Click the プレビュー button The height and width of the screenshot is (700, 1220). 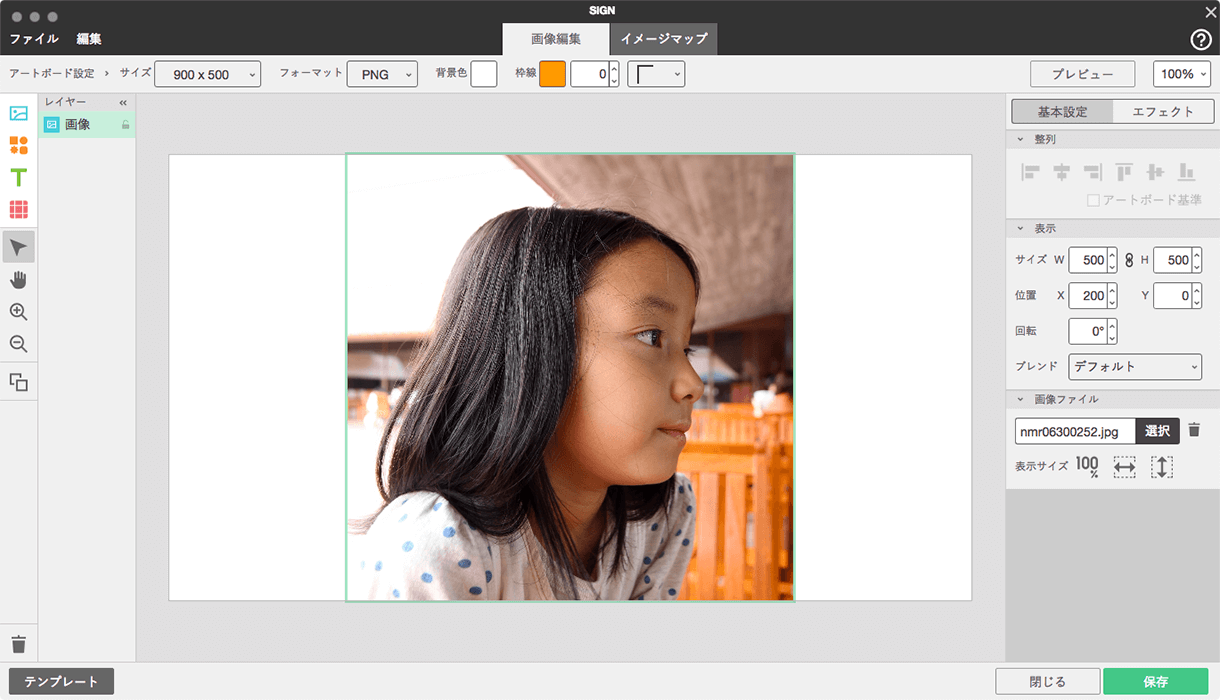[1082, 74]
